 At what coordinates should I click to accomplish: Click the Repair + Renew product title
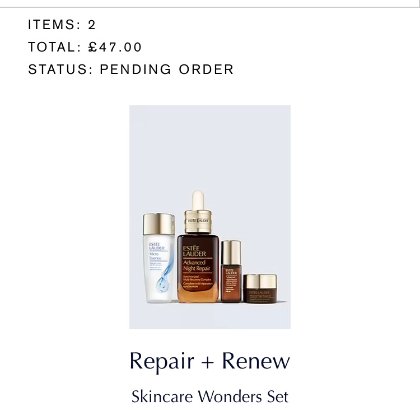click(210, 361)
